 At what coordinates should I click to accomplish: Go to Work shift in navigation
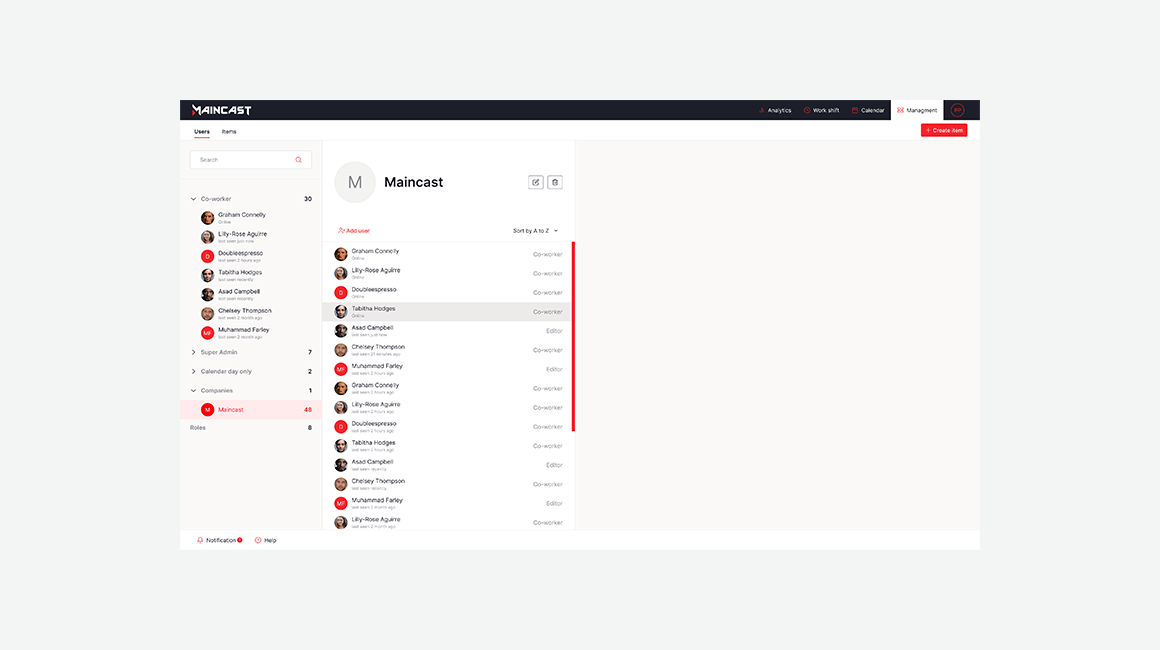tap(821, 110)
